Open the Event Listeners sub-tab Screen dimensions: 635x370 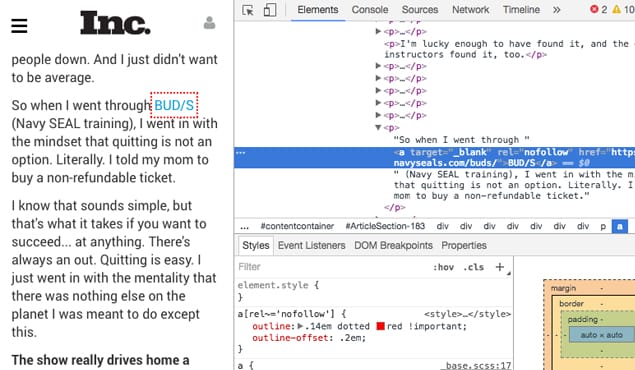pos(311,245)
